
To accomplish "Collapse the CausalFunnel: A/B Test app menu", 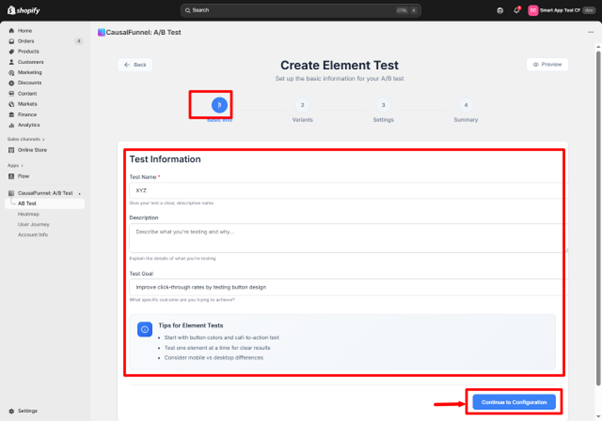I will tap(80, 193).
